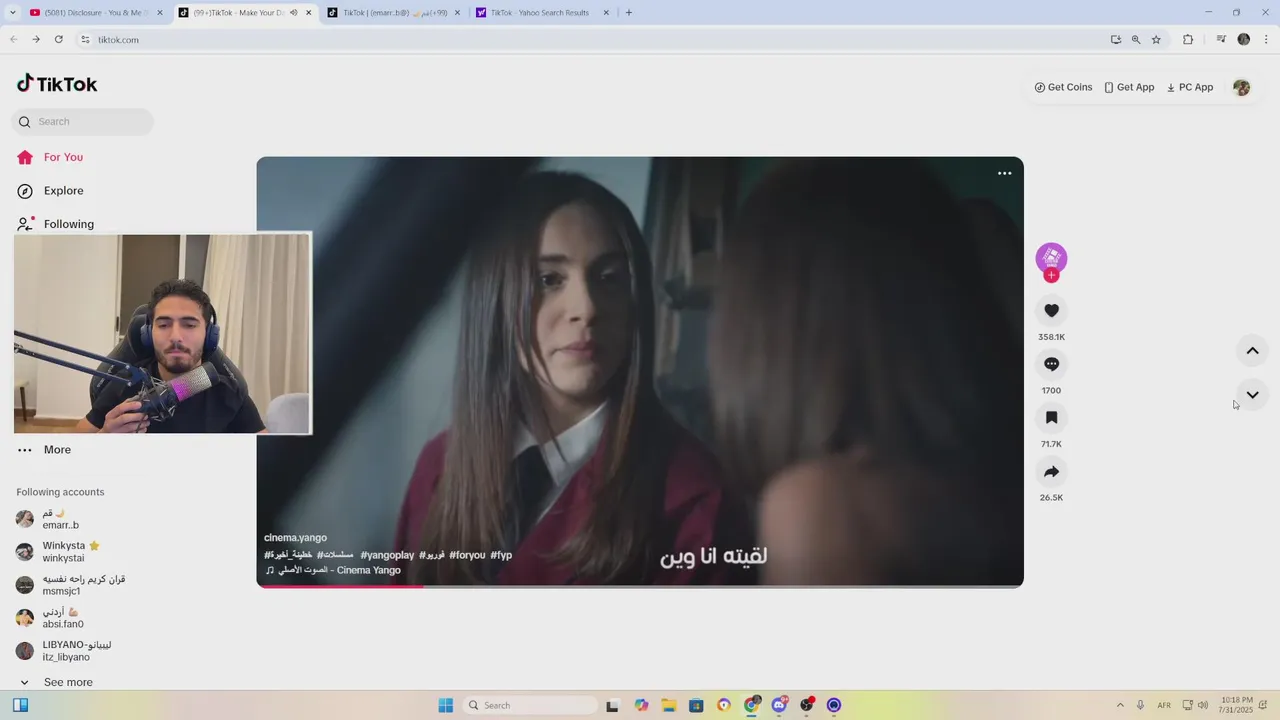The height and width of the screenshot is (720, 1280).
Task: Open Microsoft Store from taskbar
Action: coord(697,706)
